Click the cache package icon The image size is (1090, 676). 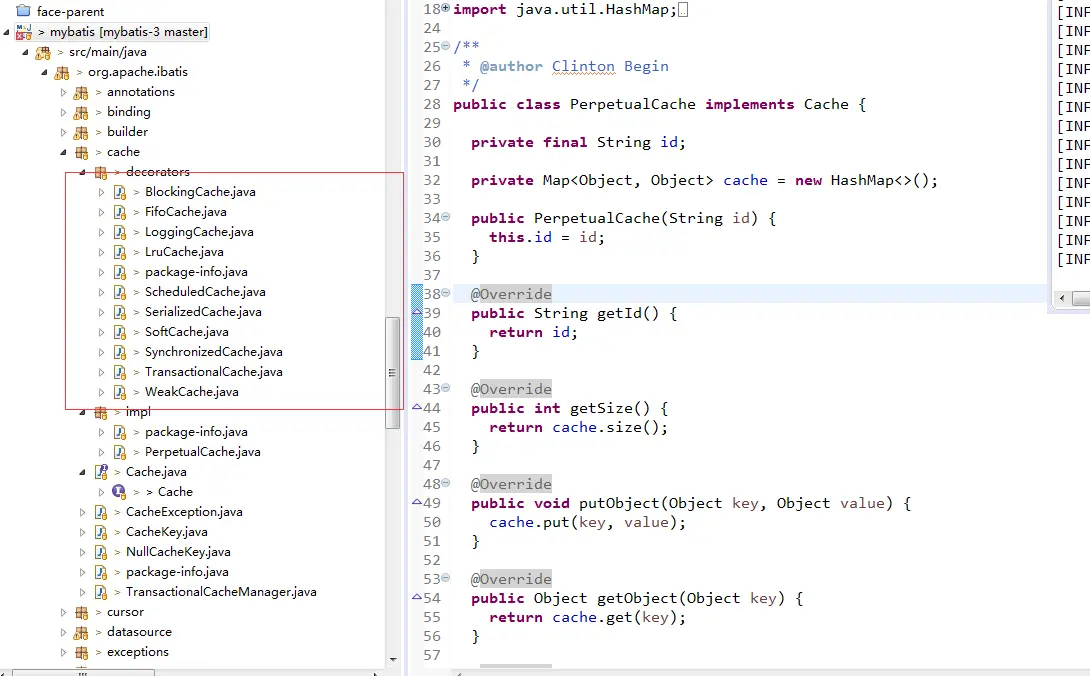[81, 152]
